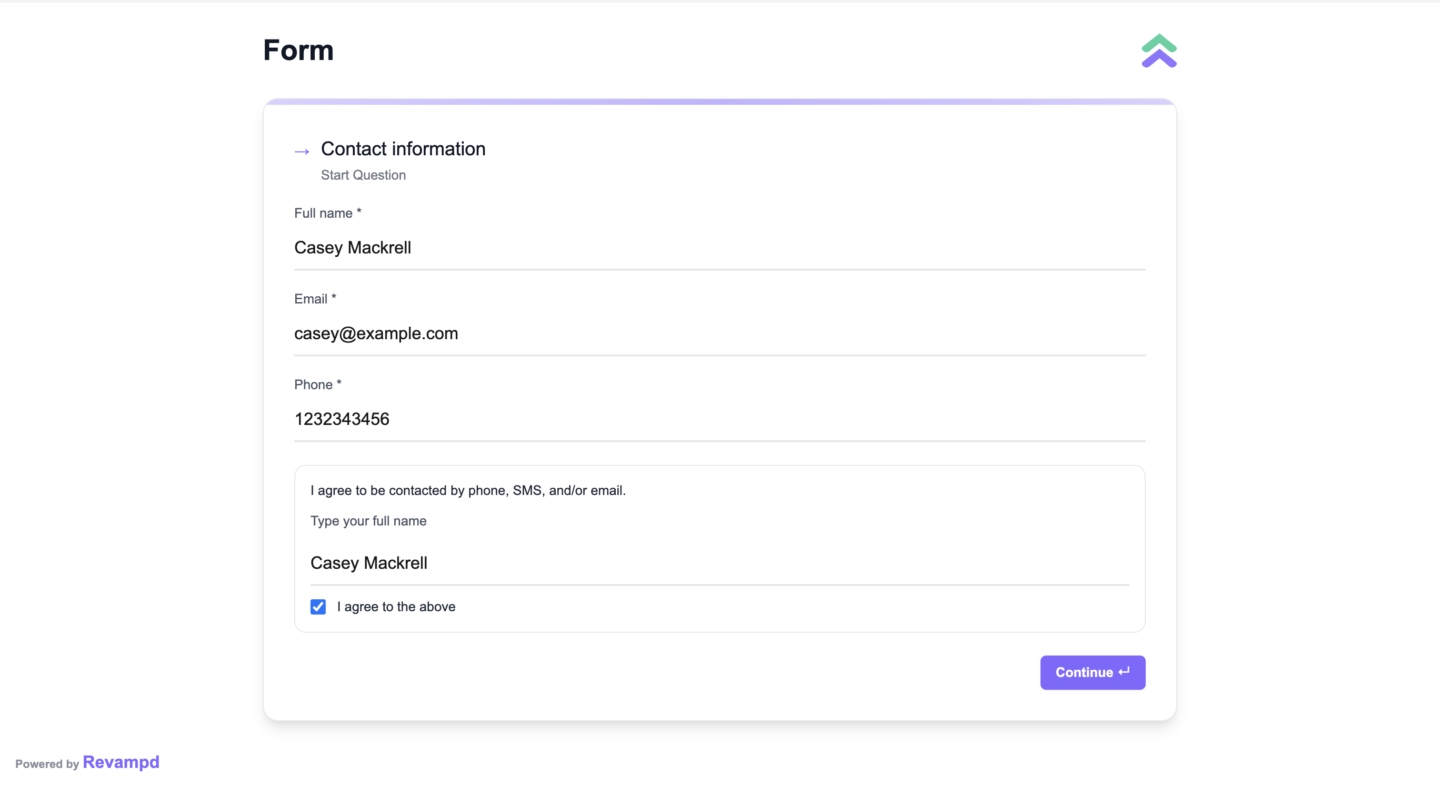Click the purple progress bar atop the form card
The height and width of the screenshot is (787, 1440).
pyautogui.click(x=719, y=102)
